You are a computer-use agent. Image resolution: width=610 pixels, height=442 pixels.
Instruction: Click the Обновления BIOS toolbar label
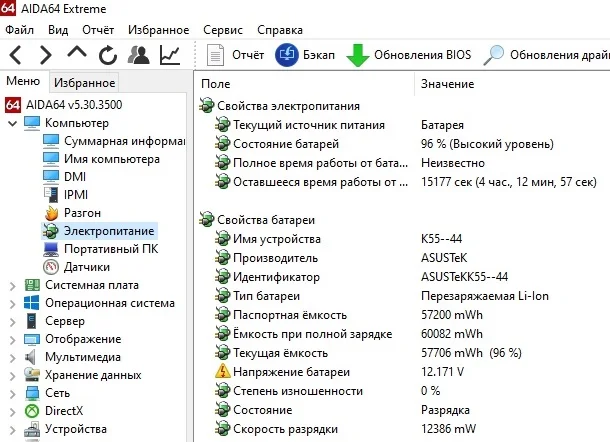[x=422, y=55]
